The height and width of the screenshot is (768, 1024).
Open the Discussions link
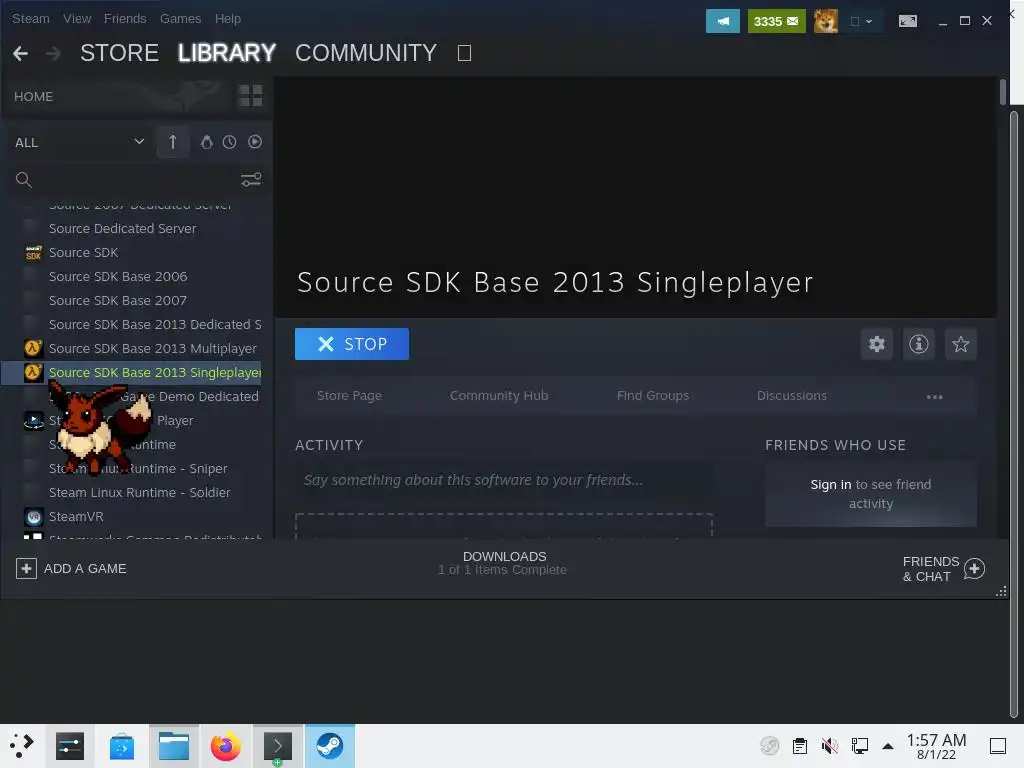coord(792,396)
